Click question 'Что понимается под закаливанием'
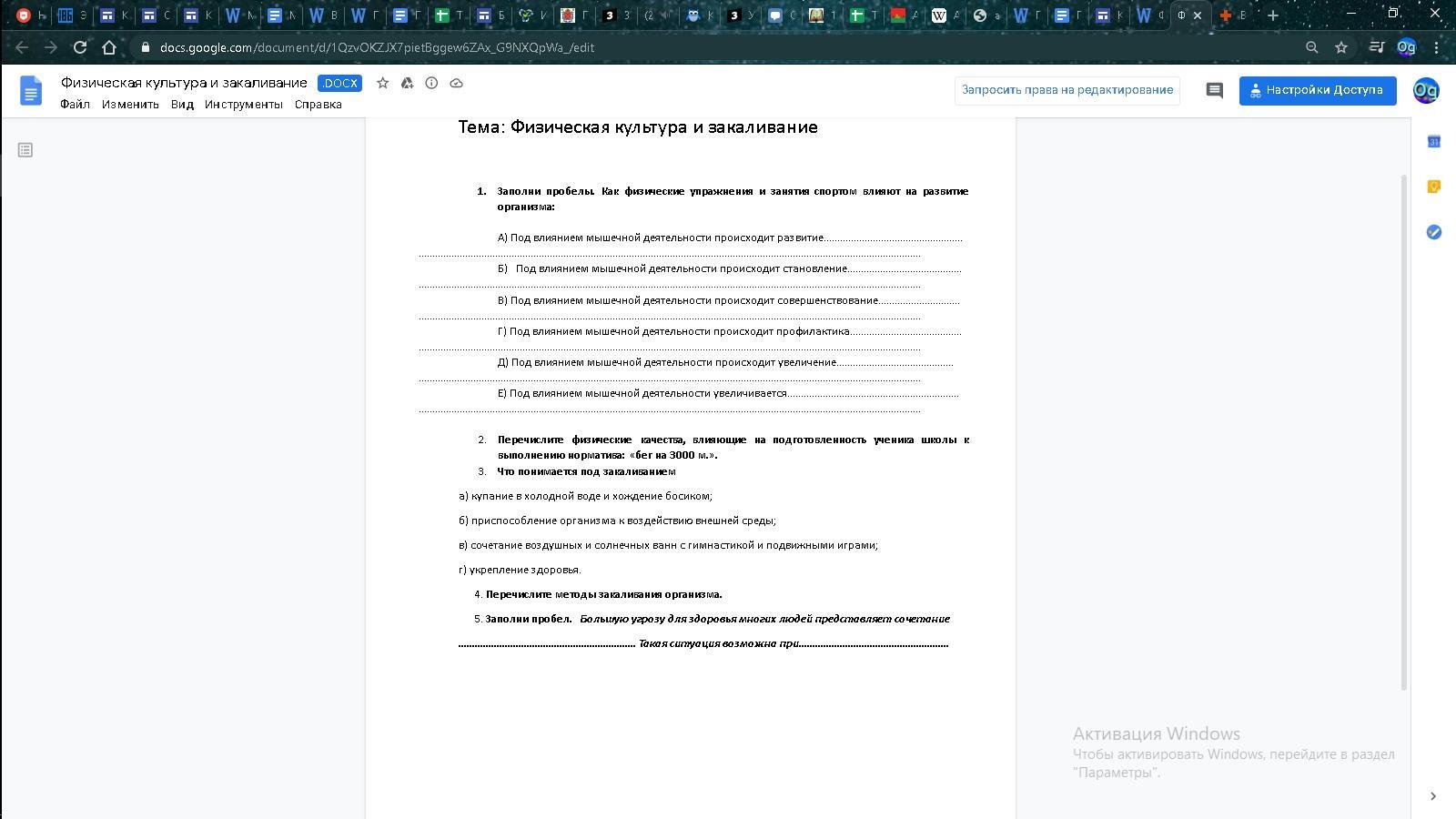The image size is (1456, 819). click(586, 471)
